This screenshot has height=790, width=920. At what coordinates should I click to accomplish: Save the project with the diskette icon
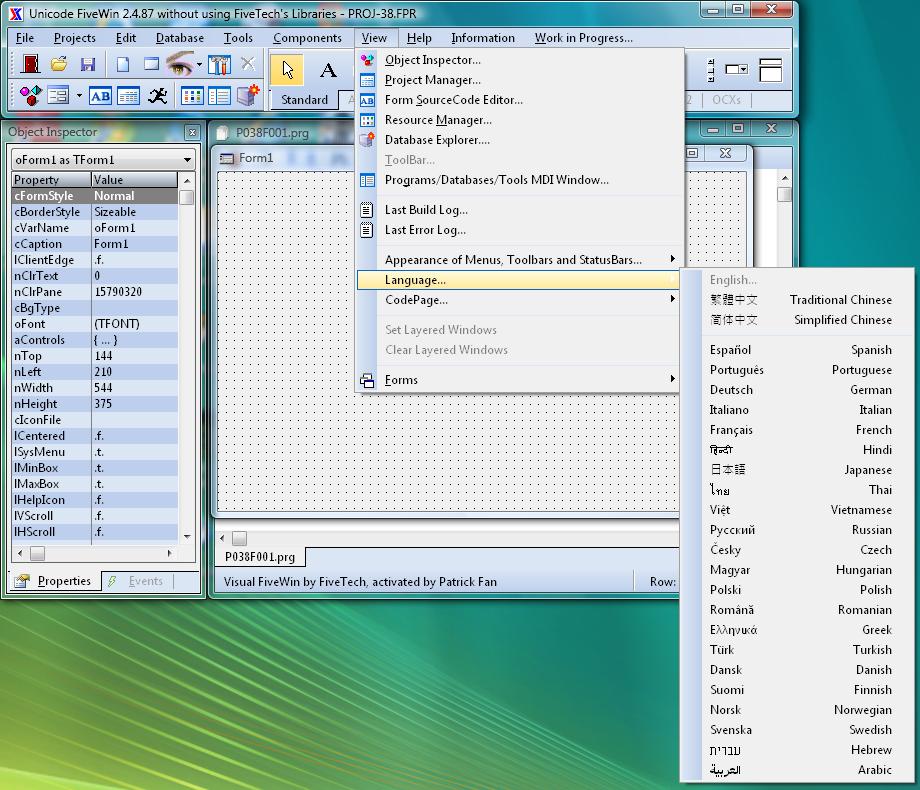tap(88, 63)
